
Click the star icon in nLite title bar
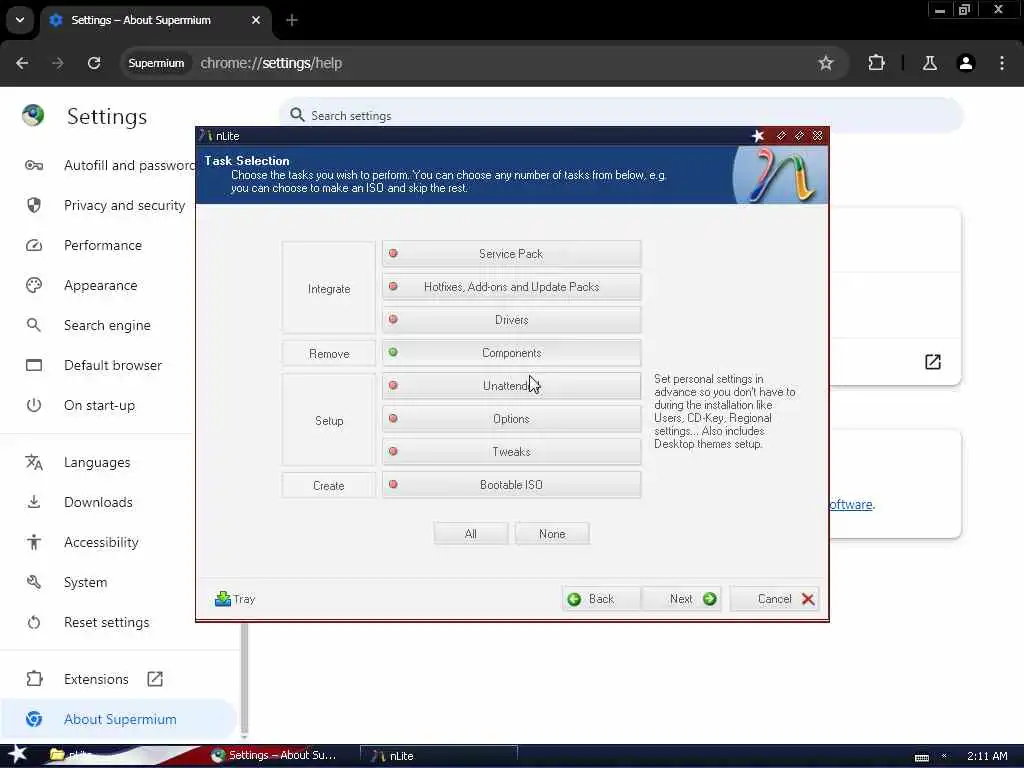[x=758, y=136]
